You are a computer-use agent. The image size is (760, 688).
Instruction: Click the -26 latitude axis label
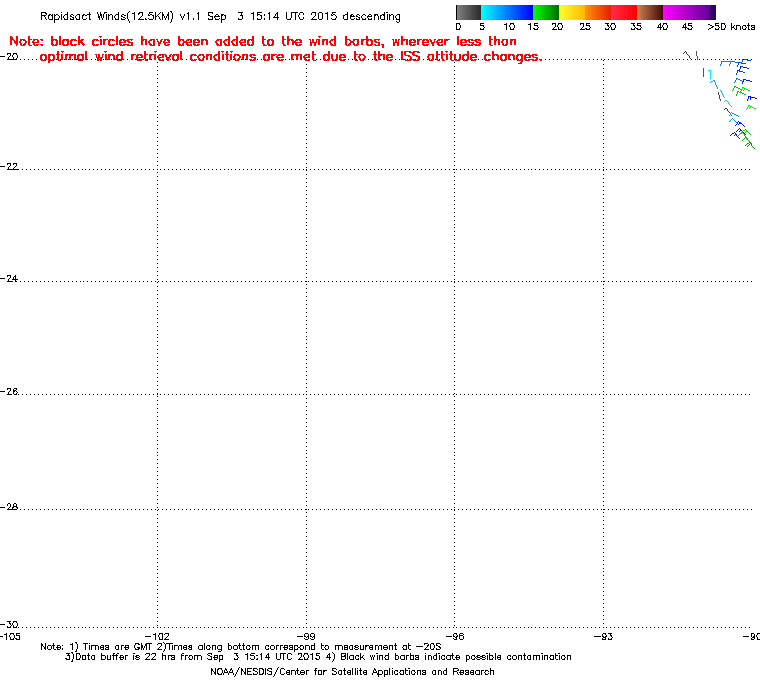[x=9, y=391]
